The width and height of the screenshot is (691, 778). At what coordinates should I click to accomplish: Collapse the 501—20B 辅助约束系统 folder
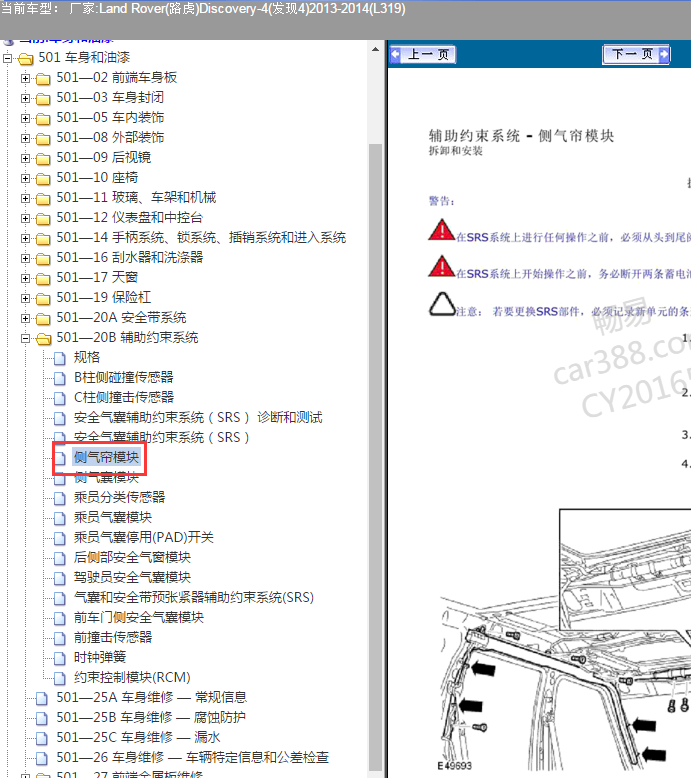click(25, 338)
